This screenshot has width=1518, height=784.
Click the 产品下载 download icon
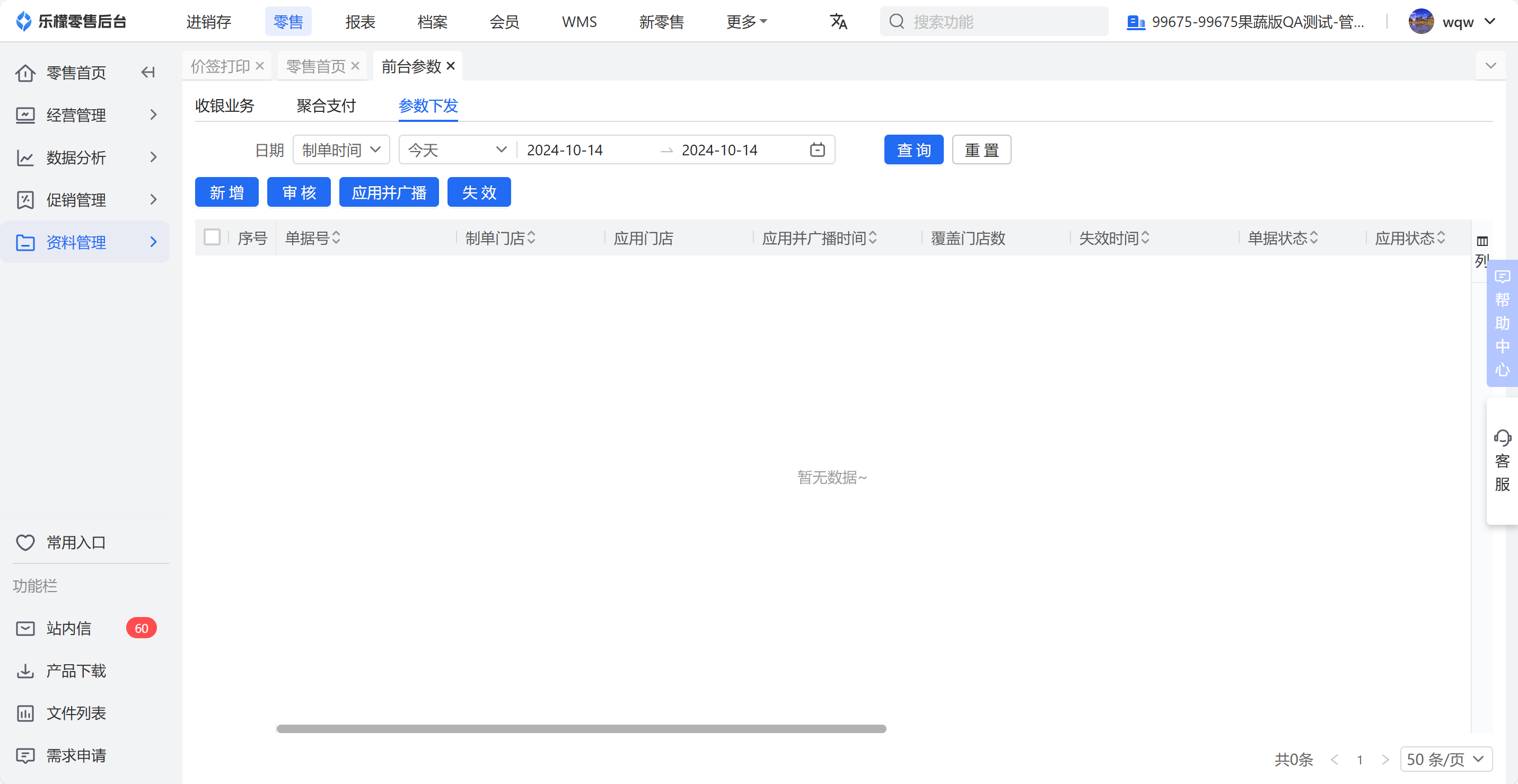point(25,671)
